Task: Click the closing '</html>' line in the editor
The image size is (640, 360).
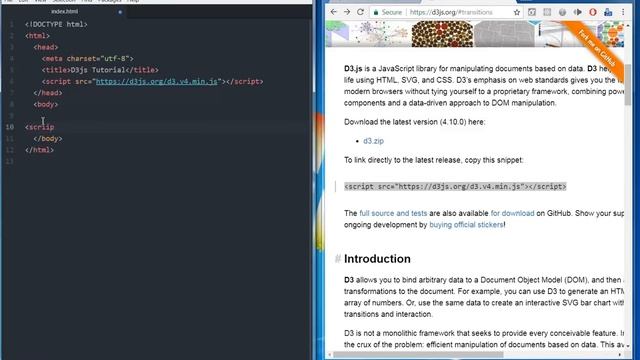Action: point(39,150)
